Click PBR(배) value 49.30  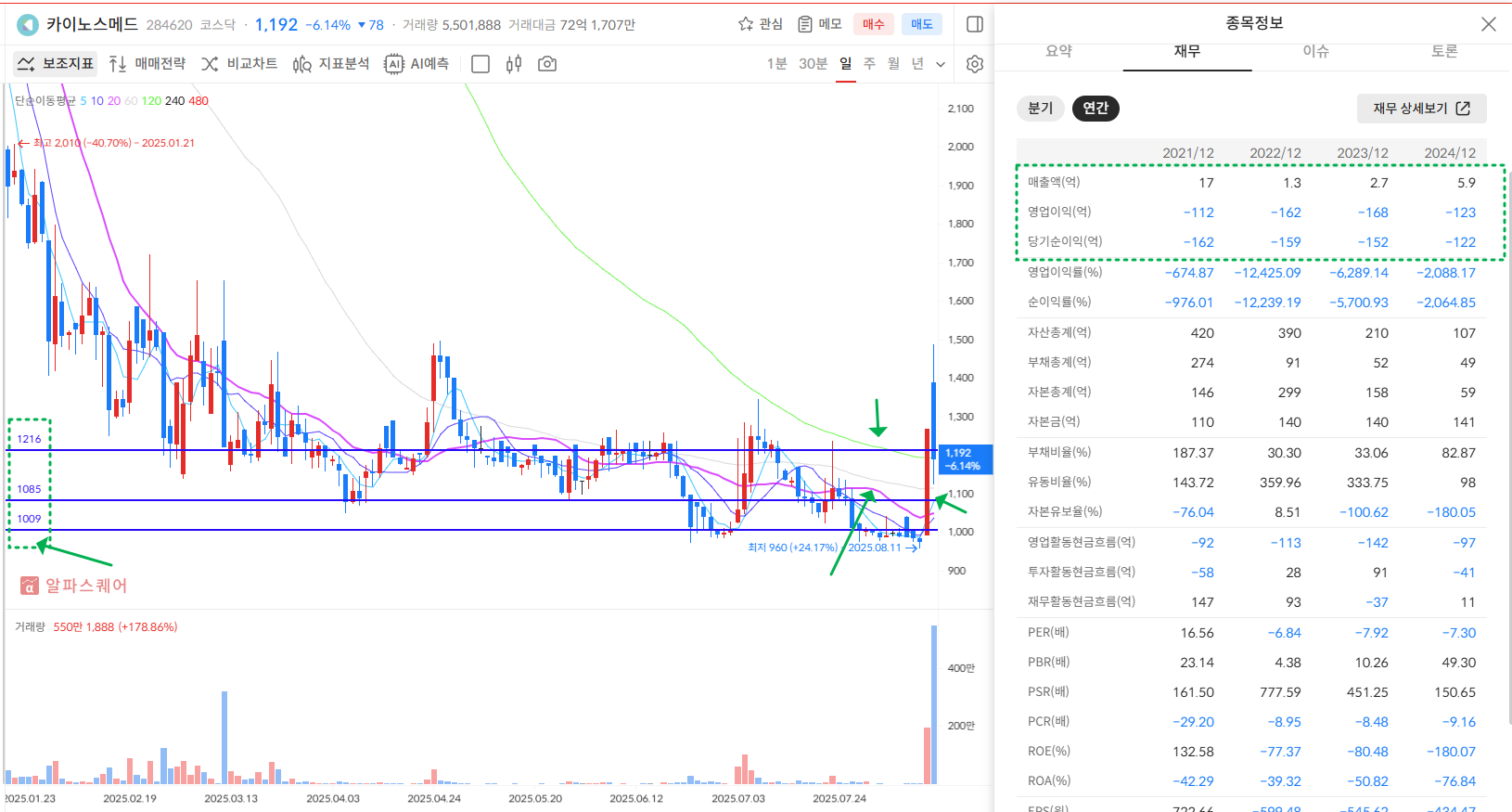click(x=1458, y=663)
